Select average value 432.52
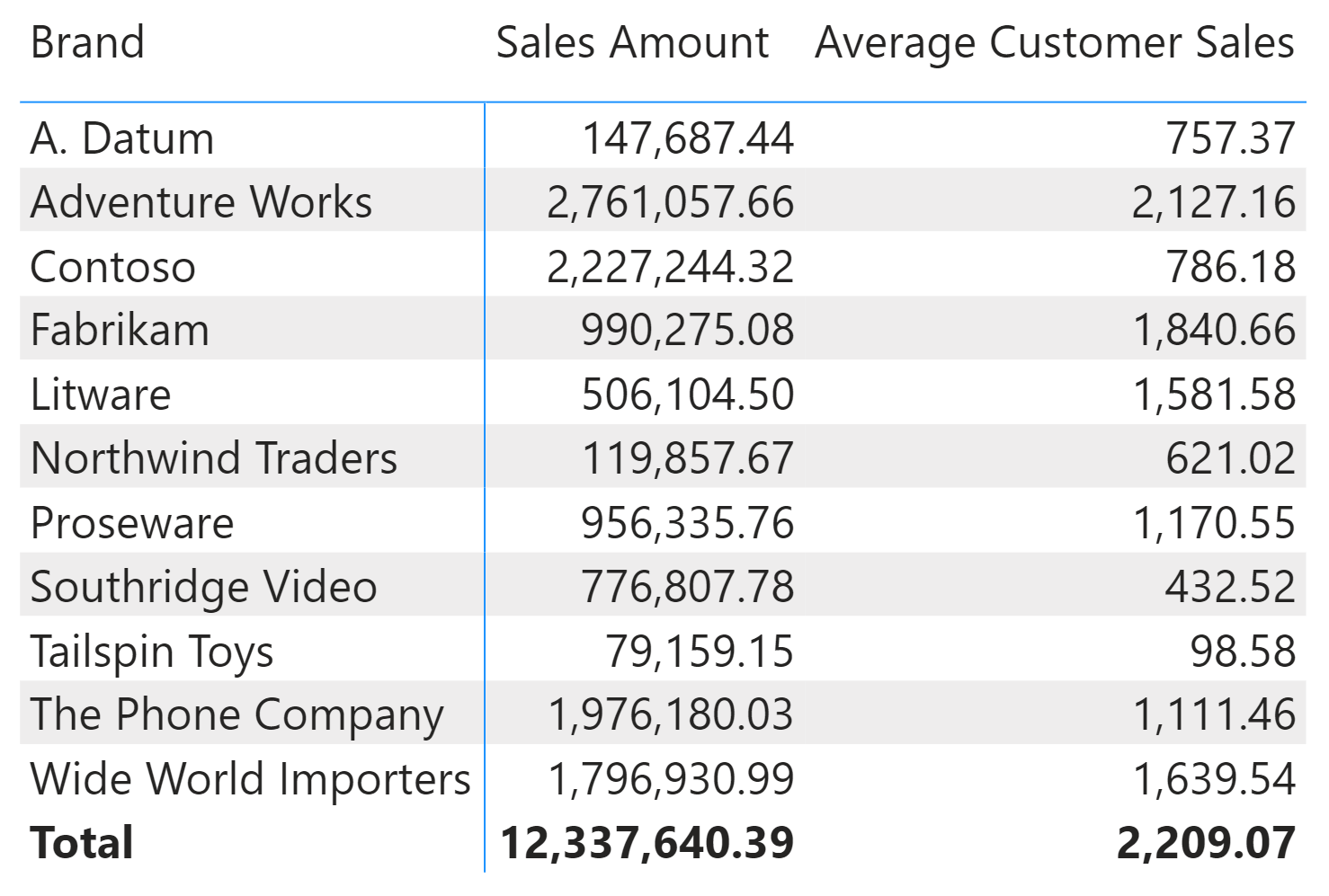1329x896 pixels. pos(1231,586)
